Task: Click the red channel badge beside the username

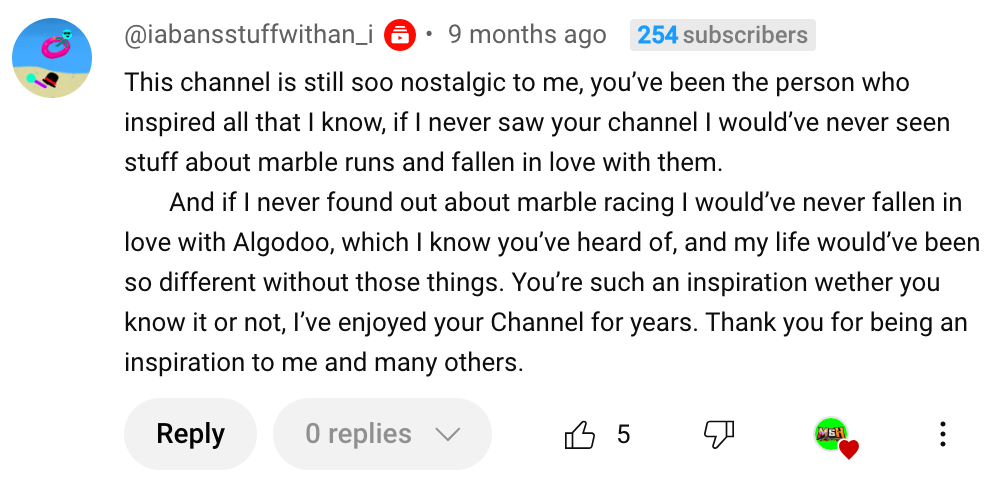Action: 400,35
